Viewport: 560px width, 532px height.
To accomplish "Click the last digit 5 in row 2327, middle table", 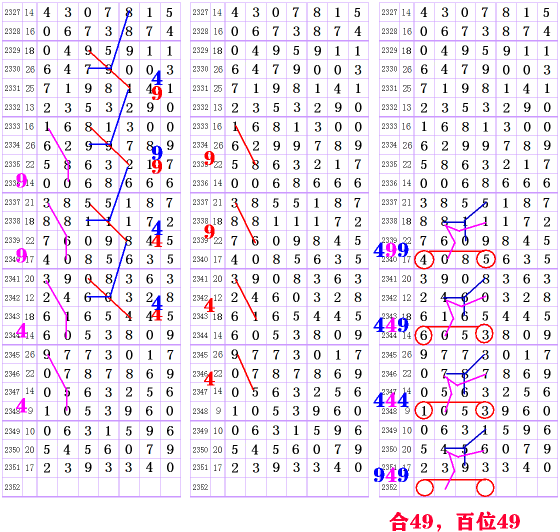I will click(358, 13).
